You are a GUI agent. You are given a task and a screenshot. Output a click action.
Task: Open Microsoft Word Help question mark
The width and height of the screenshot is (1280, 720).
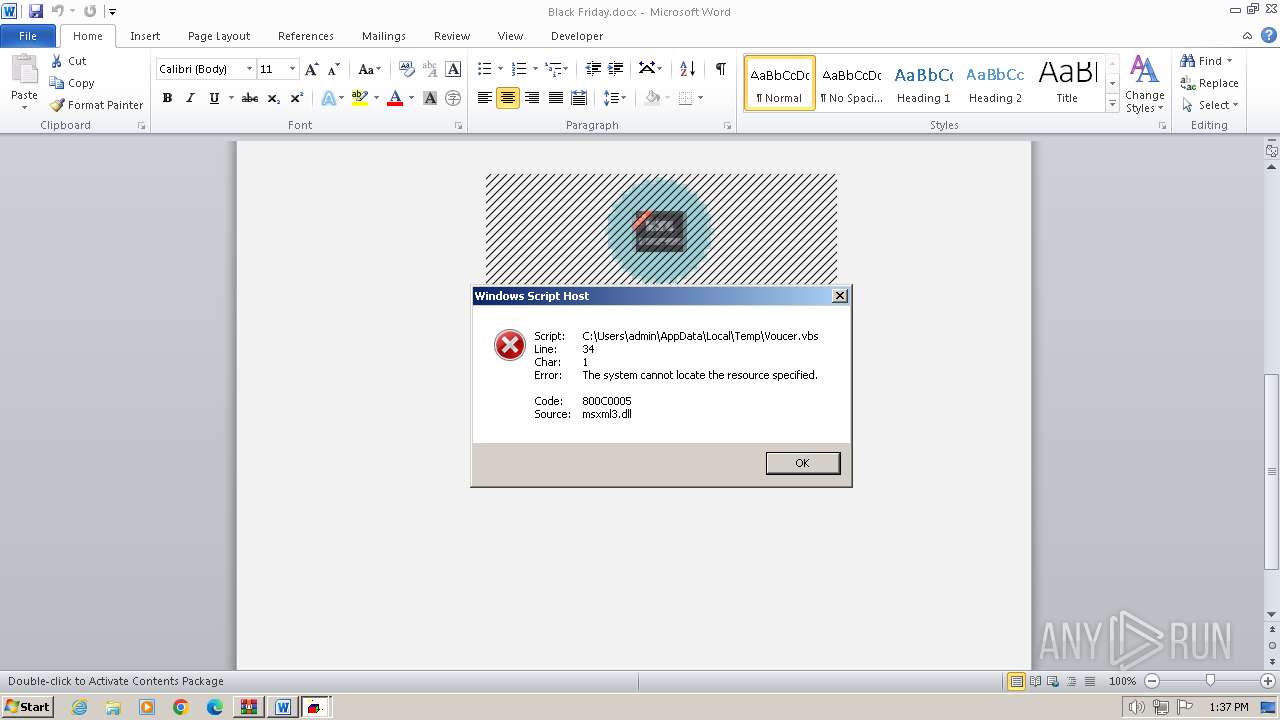(1269, 35)
